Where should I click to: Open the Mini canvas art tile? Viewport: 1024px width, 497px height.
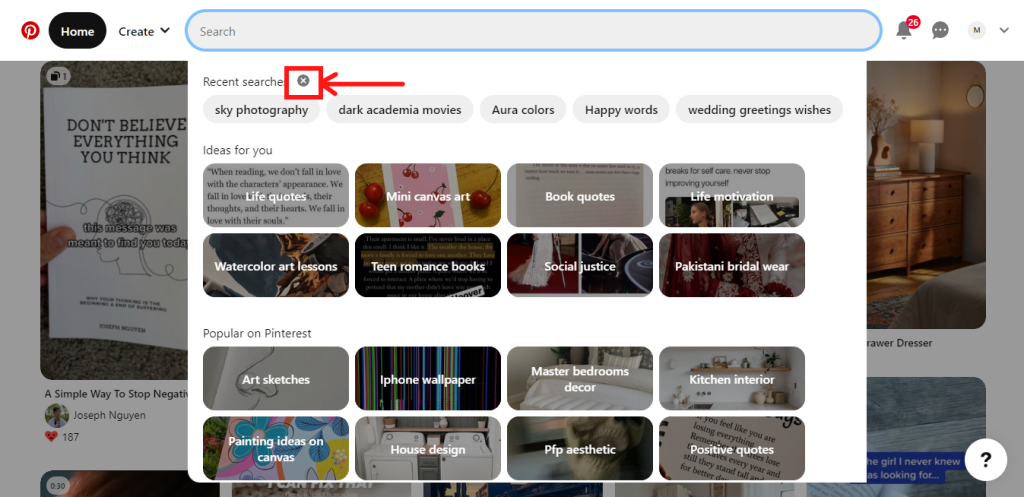coord(428,195)
